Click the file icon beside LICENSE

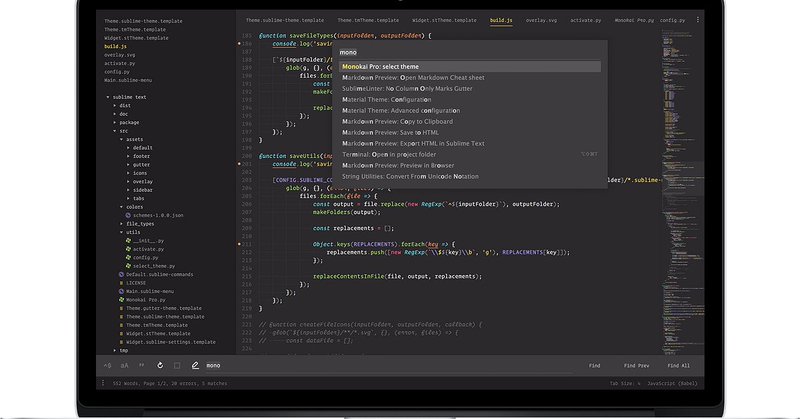pyautogui.click(x=121, y=283)
